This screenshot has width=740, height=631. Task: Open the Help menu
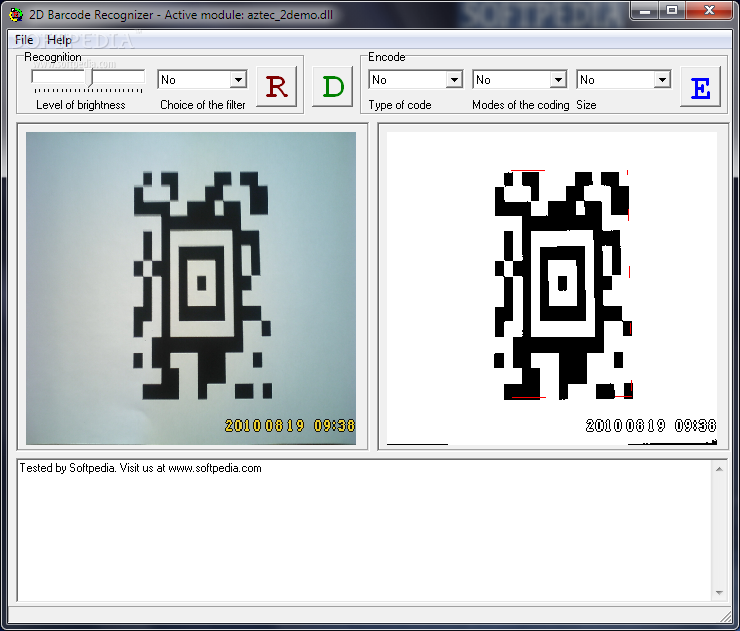click(x=59, y=40)
